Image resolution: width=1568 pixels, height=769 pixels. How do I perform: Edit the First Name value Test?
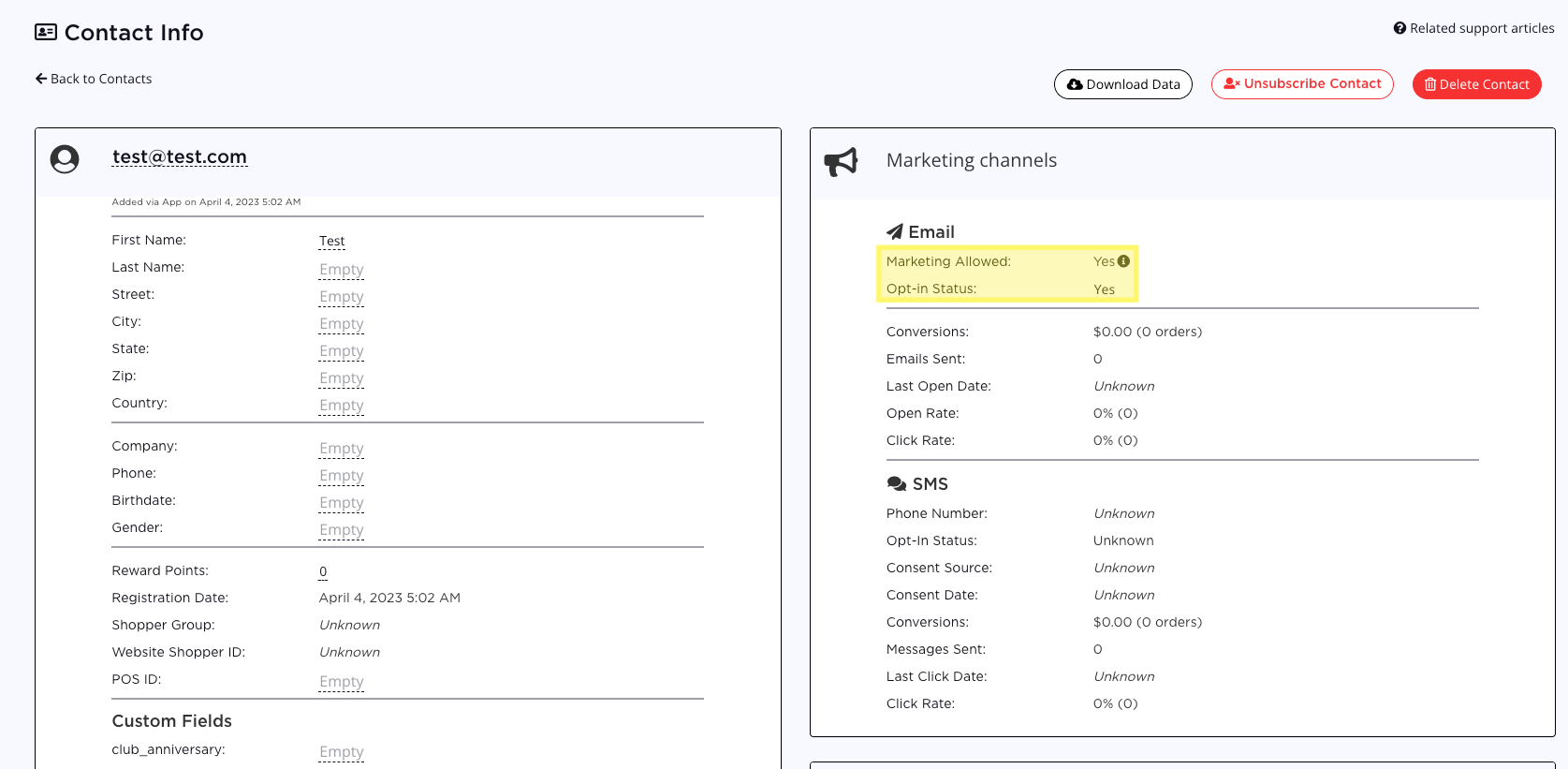coord(331,242)
